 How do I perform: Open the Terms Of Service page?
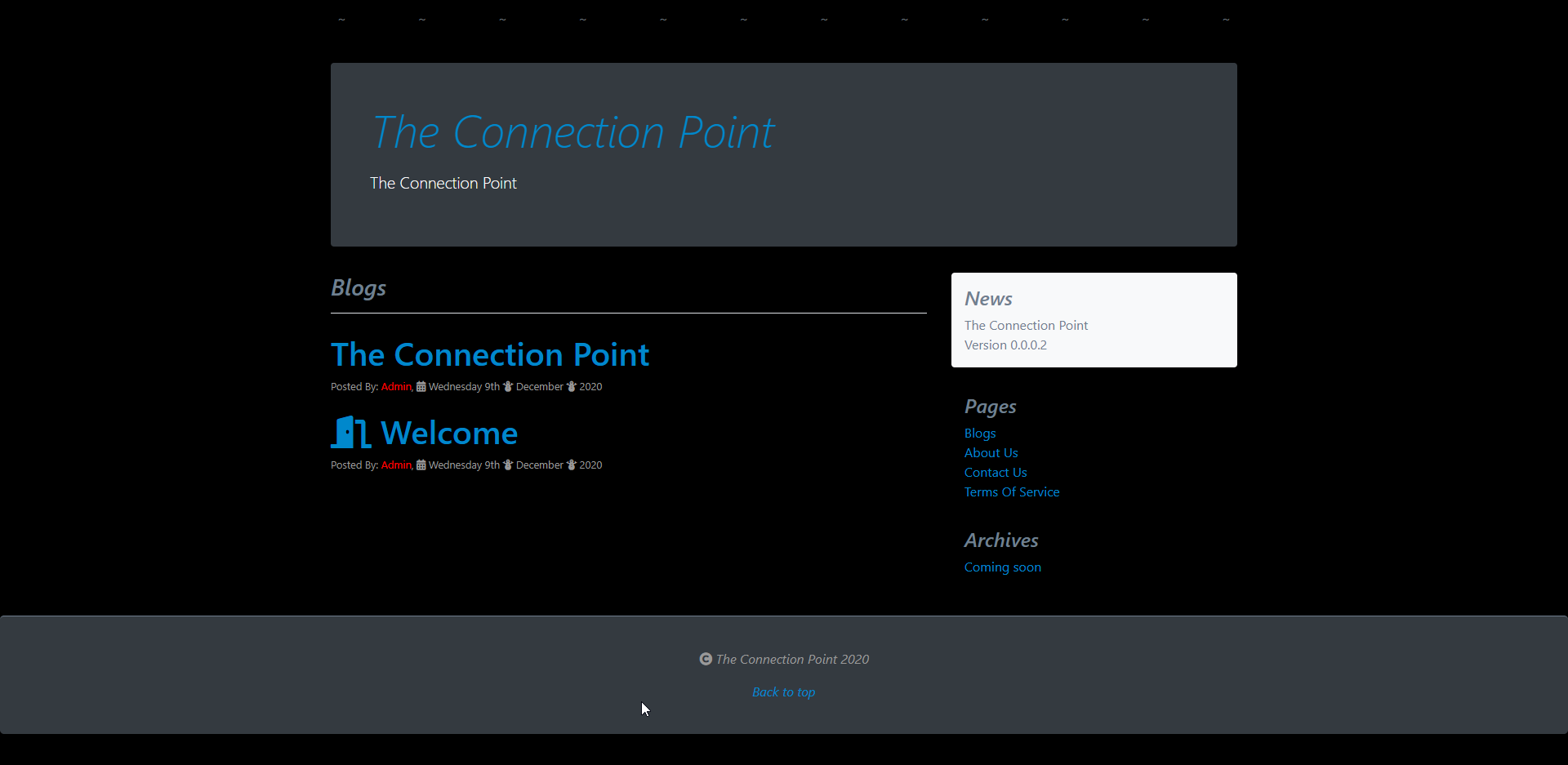(1012, 492)
